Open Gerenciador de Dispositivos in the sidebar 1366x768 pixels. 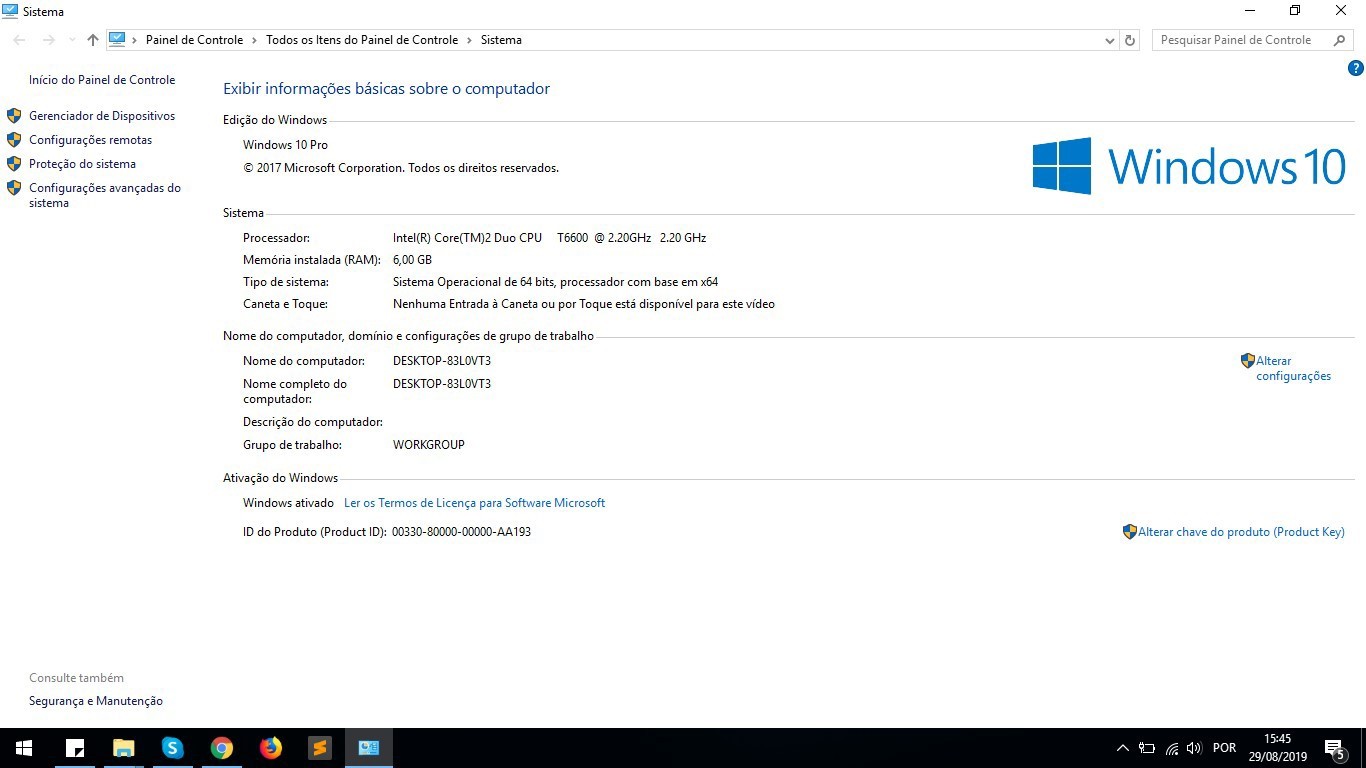coord(102,115)
